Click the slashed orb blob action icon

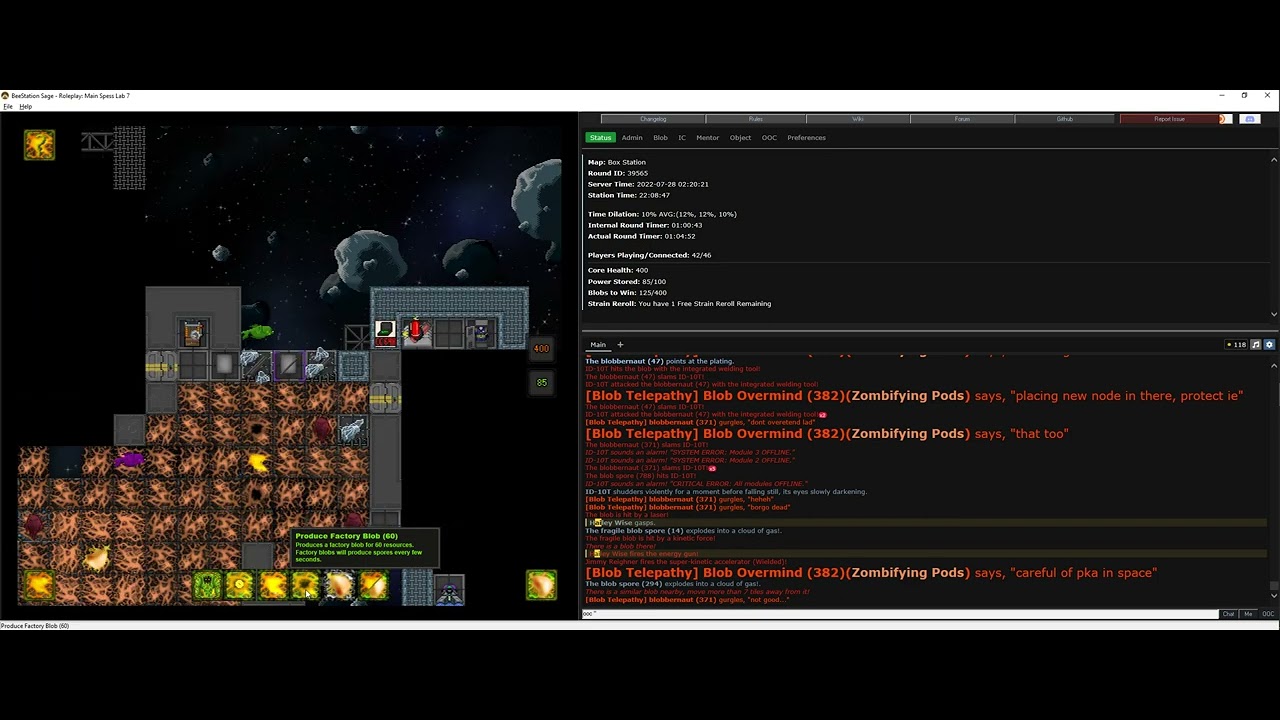pyautogui.click(x=372, y=585)
